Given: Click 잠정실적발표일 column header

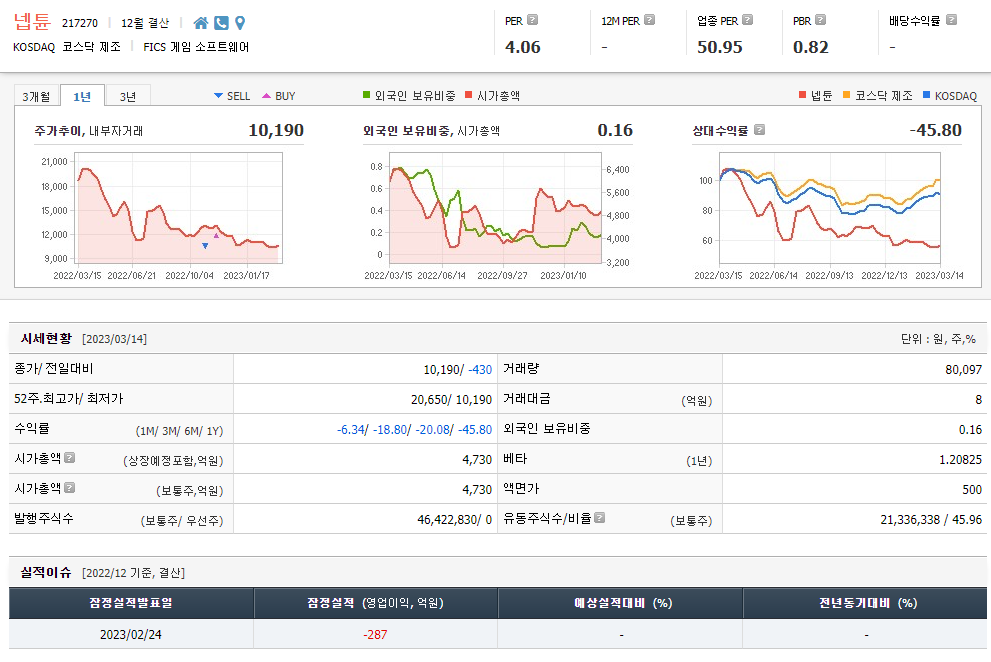Looking at the screenshot, I should (x=131, y=603).
